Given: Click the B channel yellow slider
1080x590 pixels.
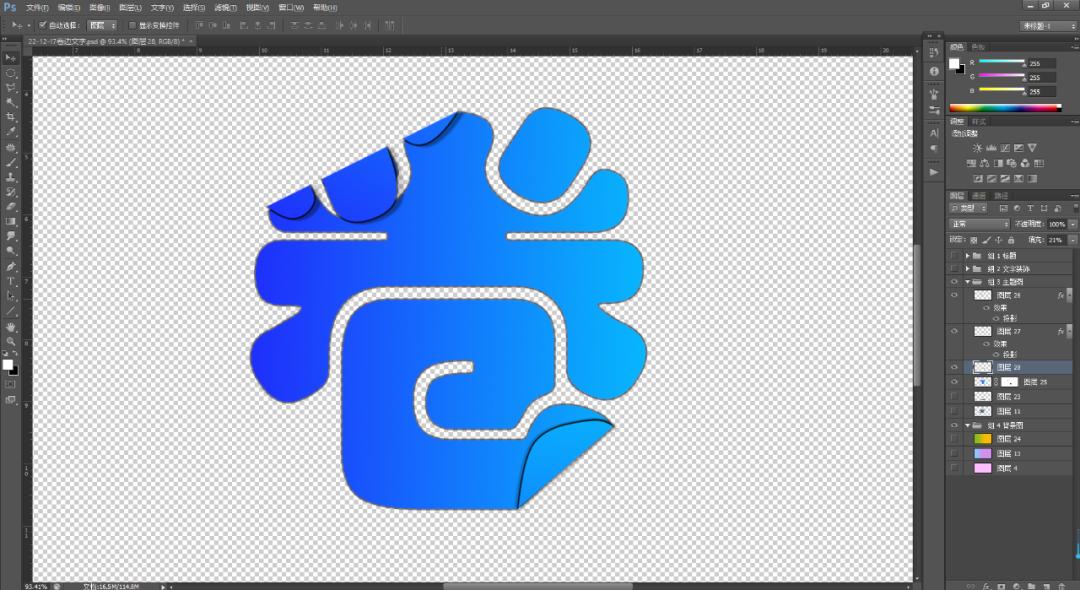Looking at the screenshot, I should [1001, 90].
